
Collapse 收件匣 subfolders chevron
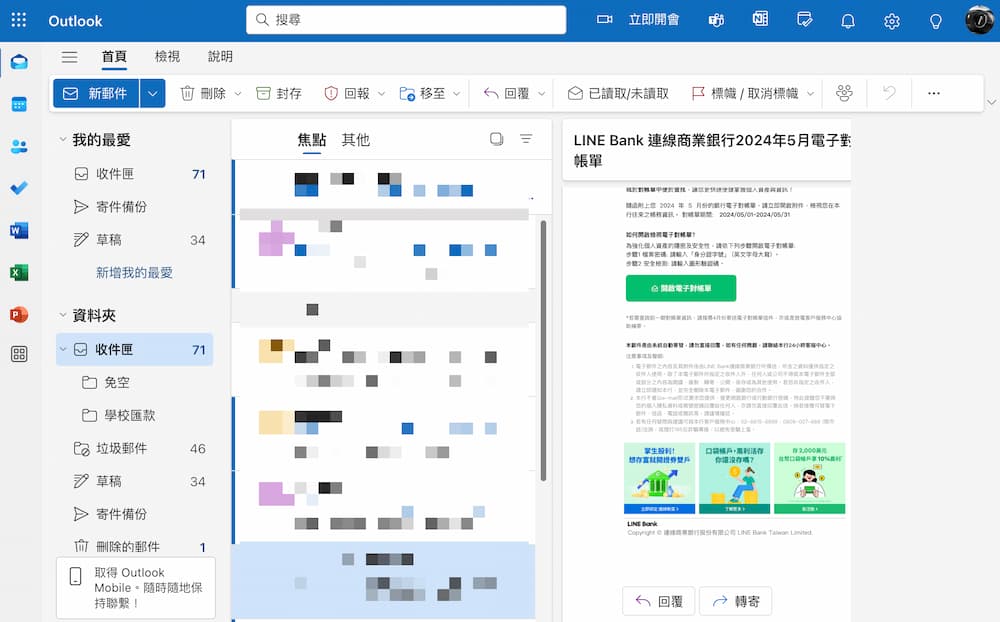coord(62,349)
